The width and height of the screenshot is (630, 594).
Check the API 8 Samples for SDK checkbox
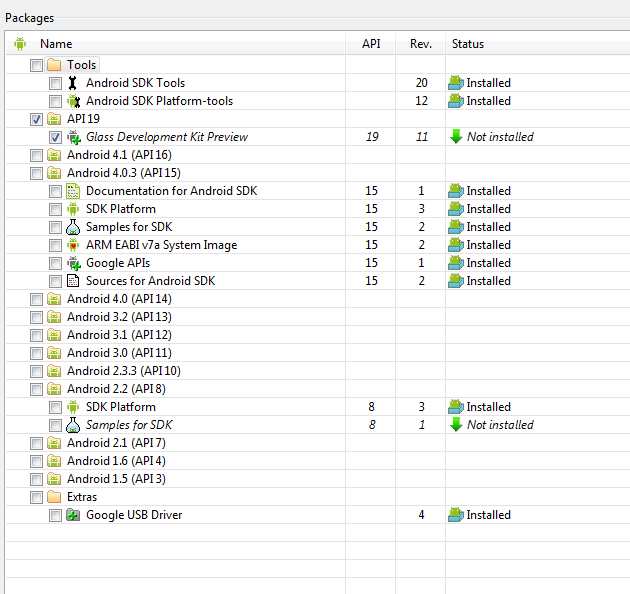pyautogui.click(x=55, y=425)
